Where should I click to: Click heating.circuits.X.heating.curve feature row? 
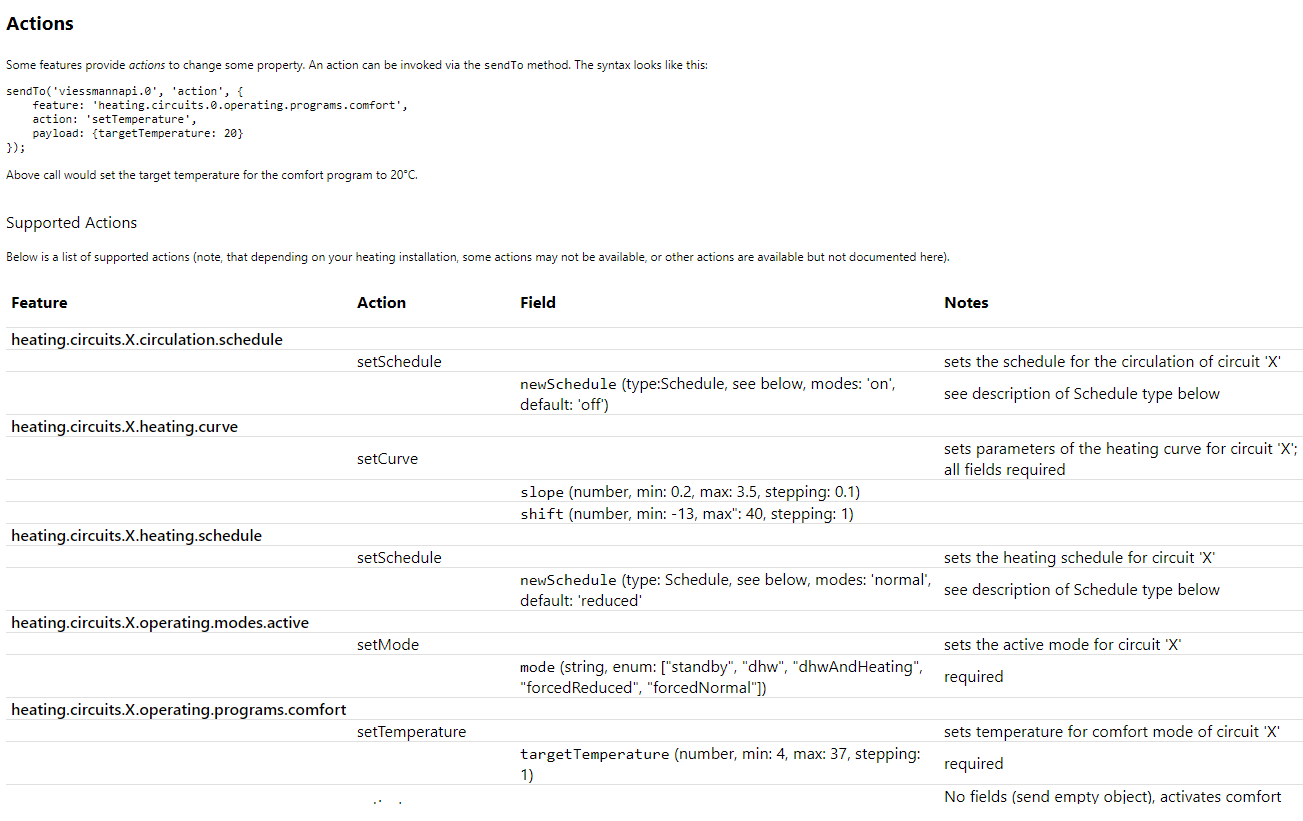124,427
